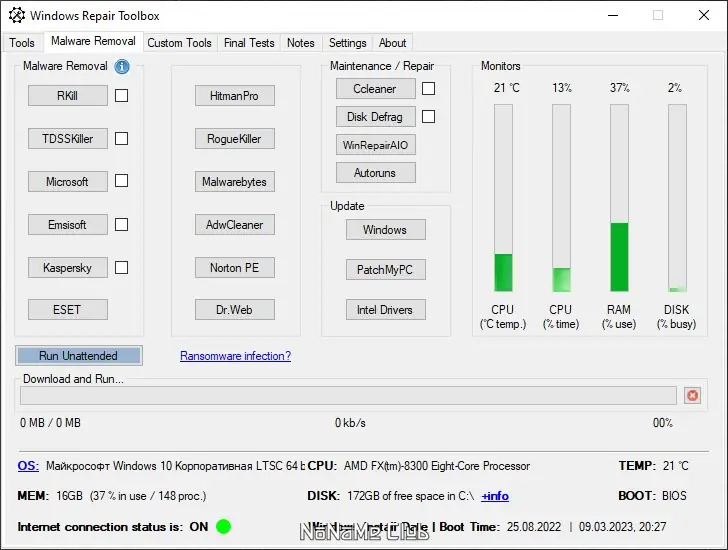The width and height of the screenshot is (728, 550).
Task: Cancel the download with the red X icon
Action: coord(692,395)
